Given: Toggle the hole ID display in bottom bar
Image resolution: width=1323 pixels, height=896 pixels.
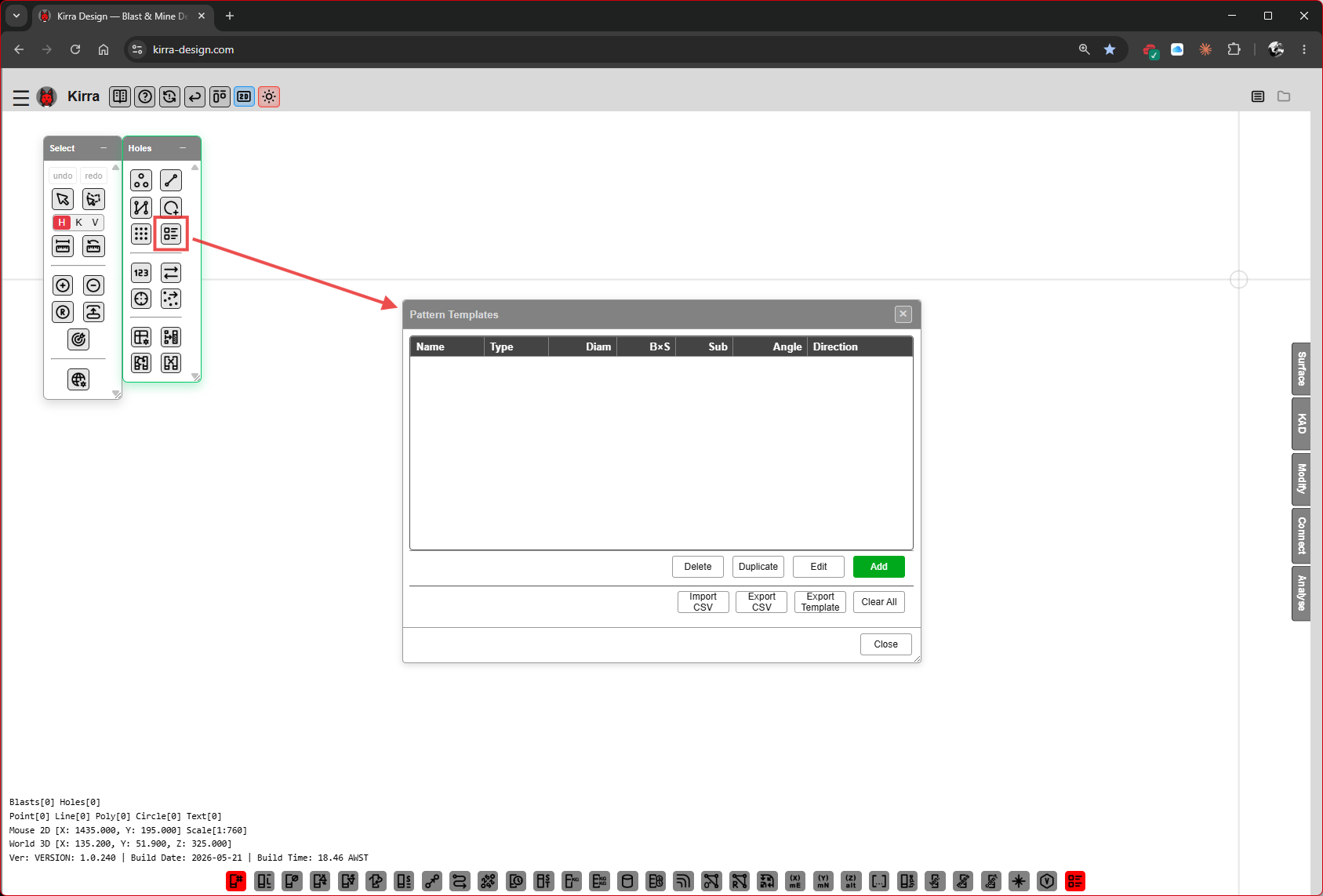Looking at the screenshot, I should coord(236,881).
